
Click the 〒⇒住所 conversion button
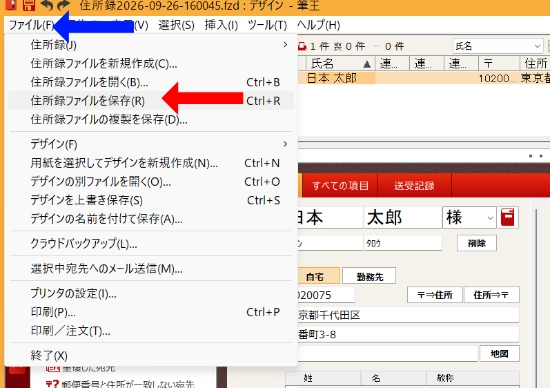pos(435,295)
